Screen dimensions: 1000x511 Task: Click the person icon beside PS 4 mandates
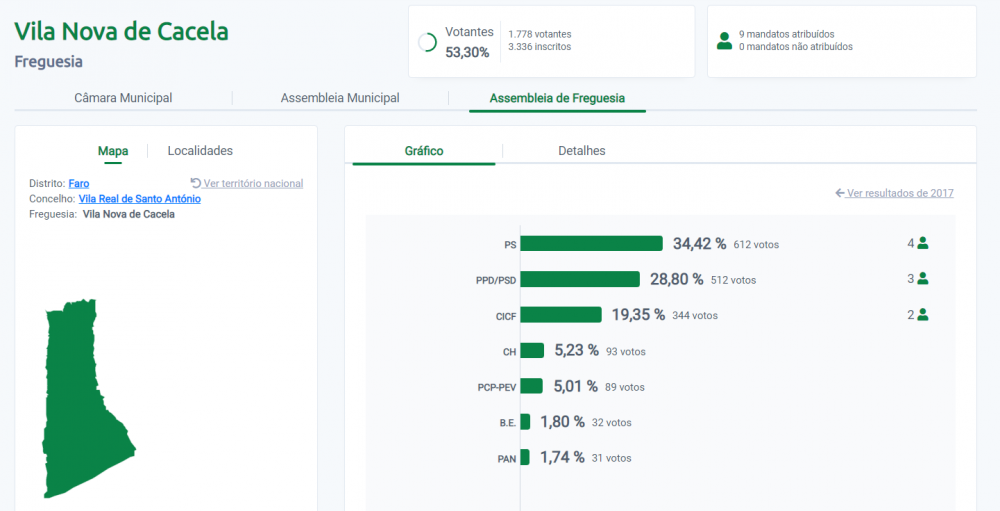(x=922, y=243)
